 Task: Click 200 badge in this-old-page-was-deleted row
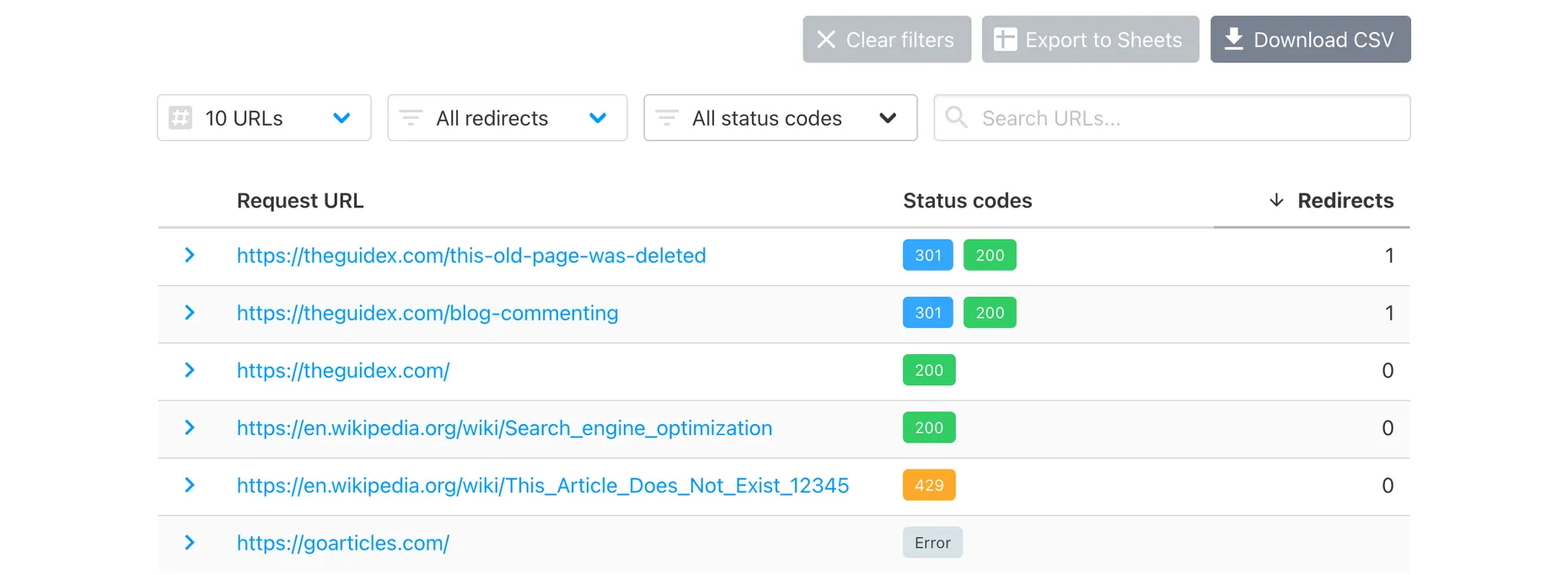[x=990, y=255]
